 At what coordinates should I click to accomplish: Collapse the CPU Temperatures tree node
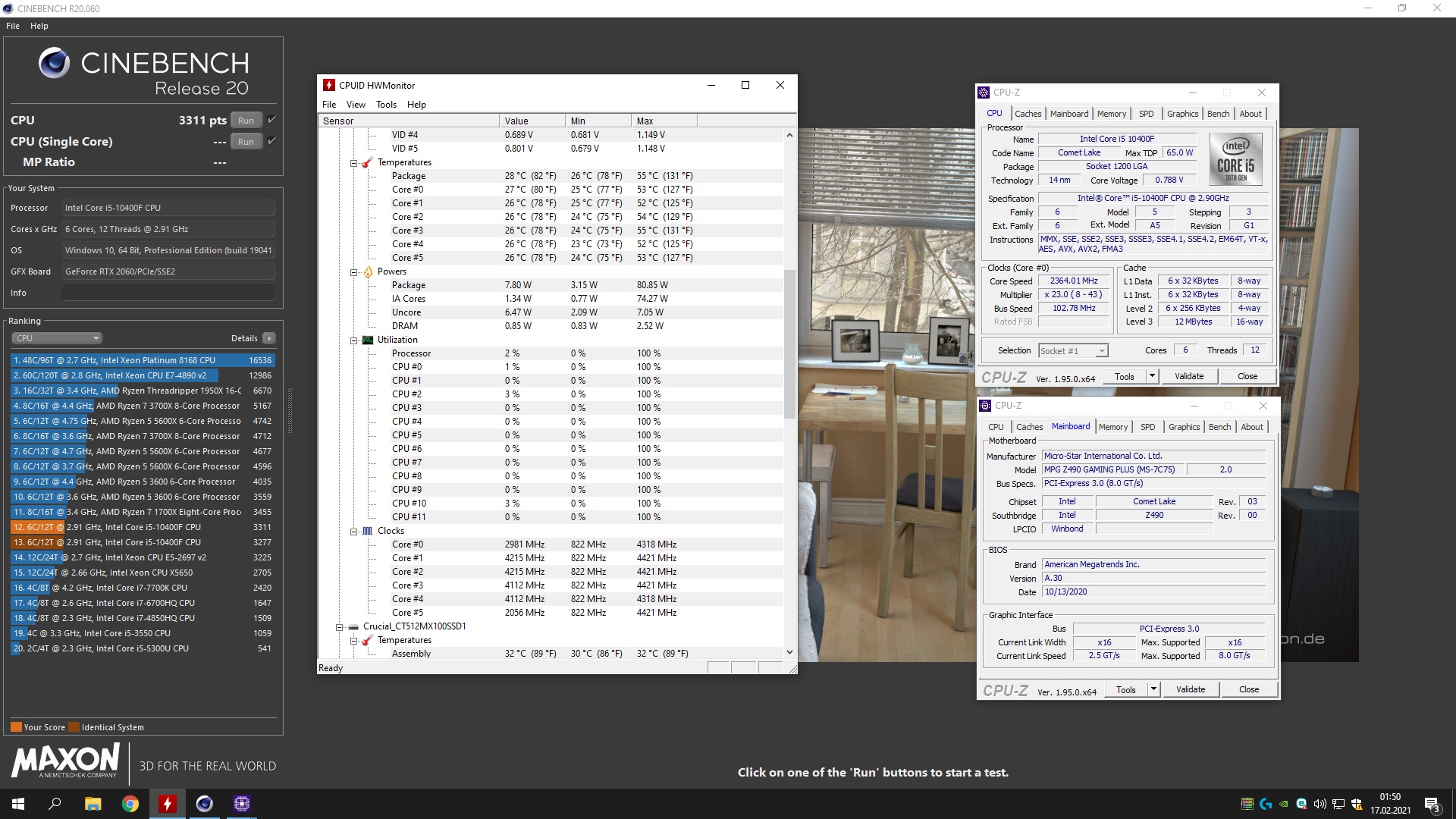click(x=353, y=163)
